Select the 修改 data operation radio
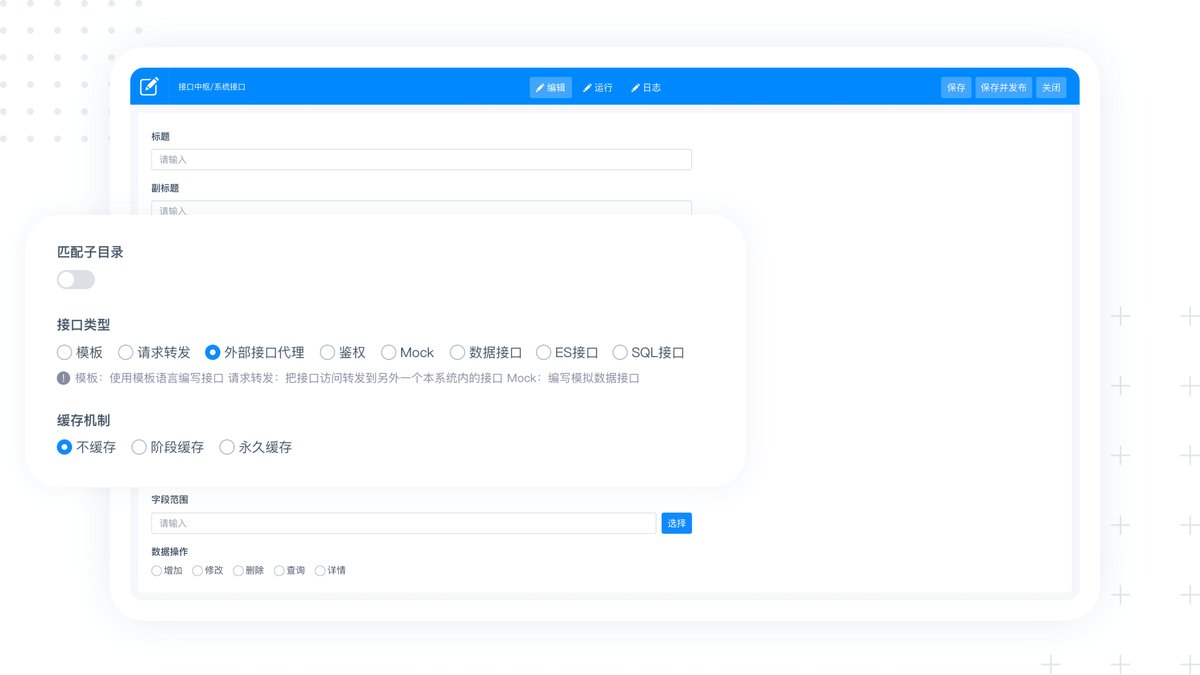The width and height of the screenshot is (1200, 675). [208, 571]
